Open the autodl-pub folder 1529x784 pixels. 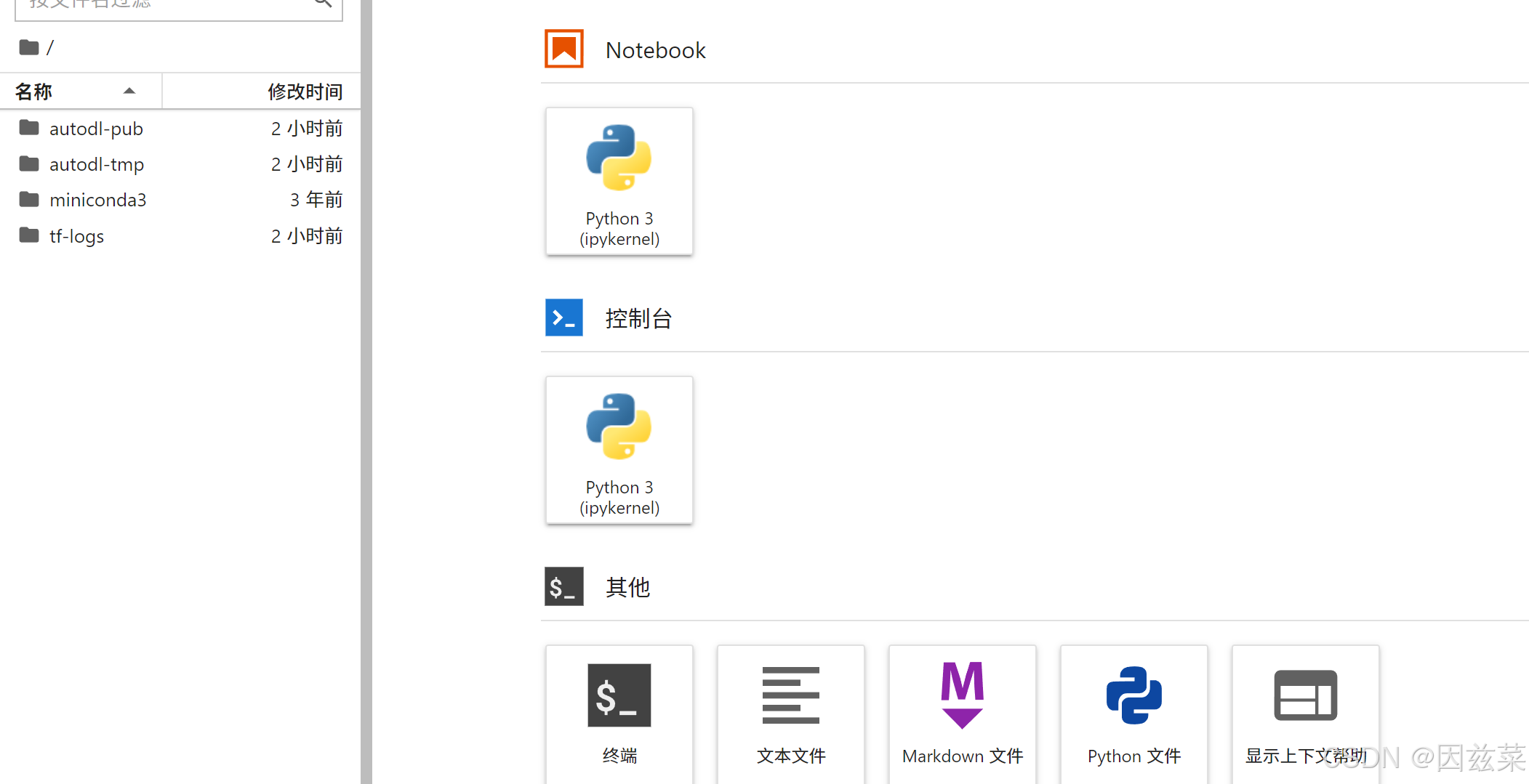(x=180, y=128)
